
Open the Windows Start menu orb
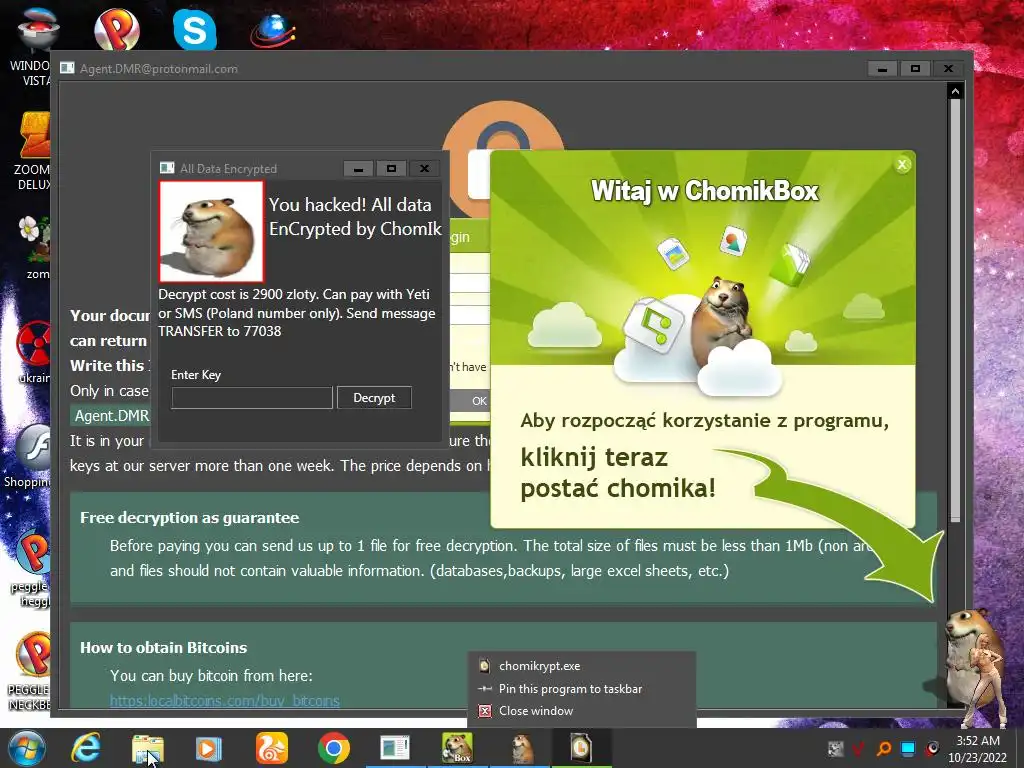pyautogui.click(x=26, y=748)
